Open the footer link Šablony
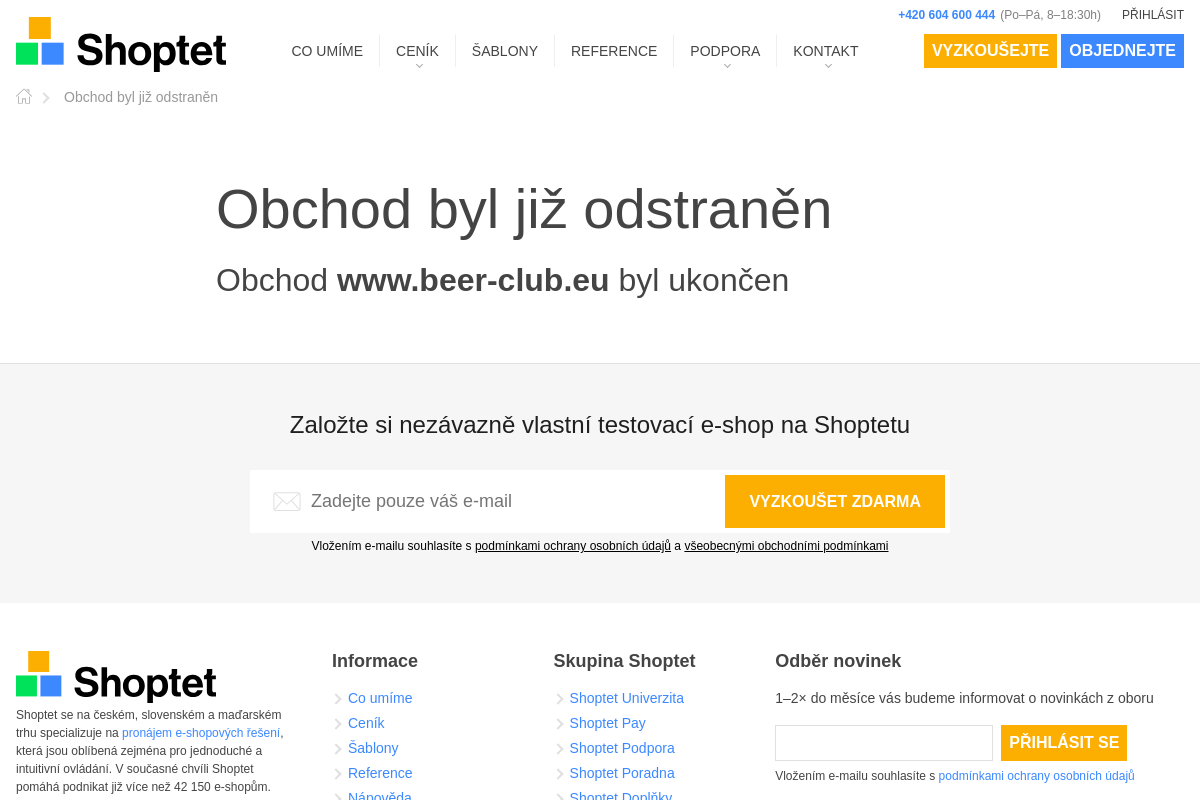Screen dimensions: 1200x800 (373, 748)
